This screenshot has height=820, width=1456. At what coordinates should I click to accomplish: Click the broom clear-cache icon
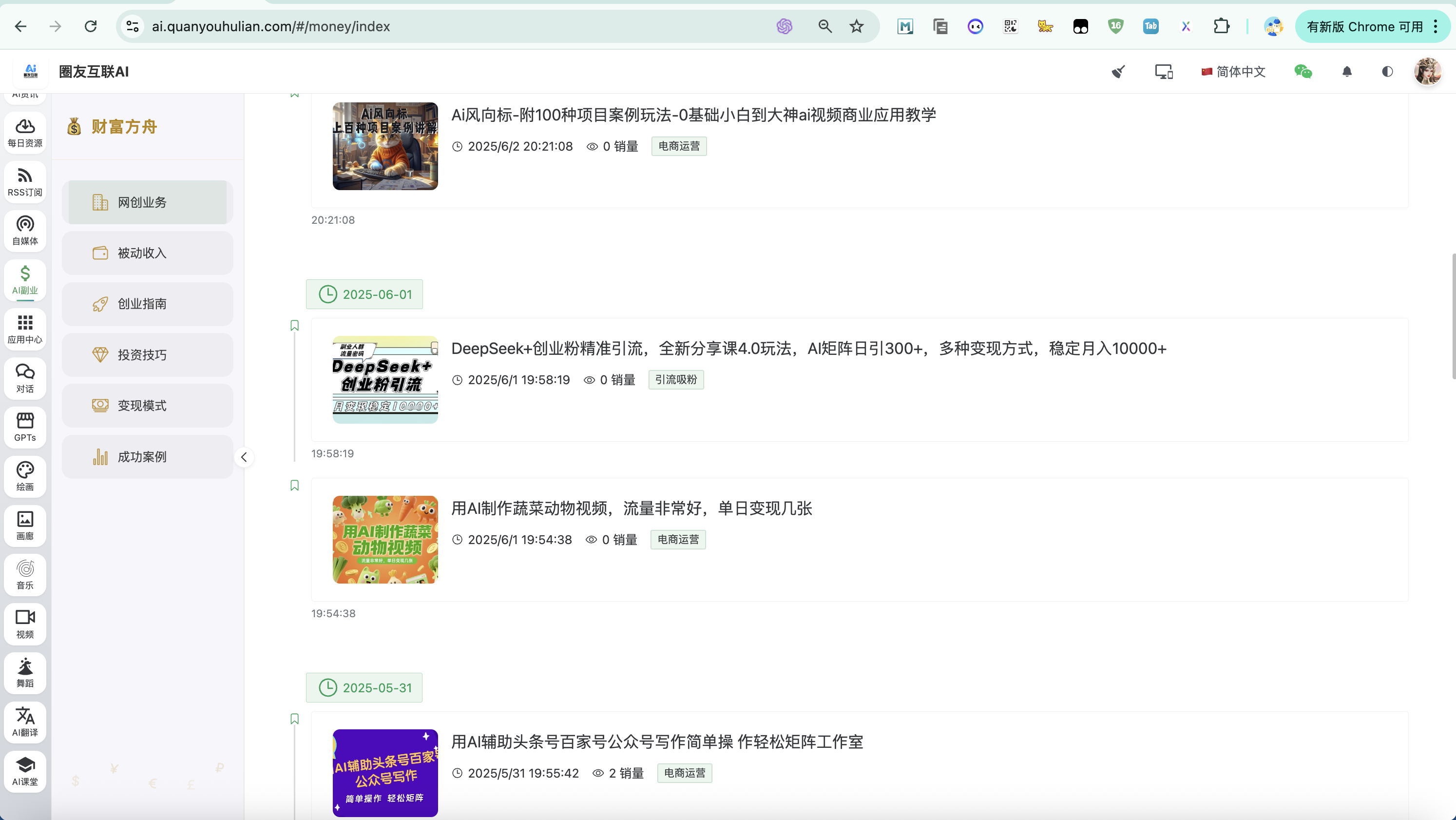click(x=1118, y=72)
